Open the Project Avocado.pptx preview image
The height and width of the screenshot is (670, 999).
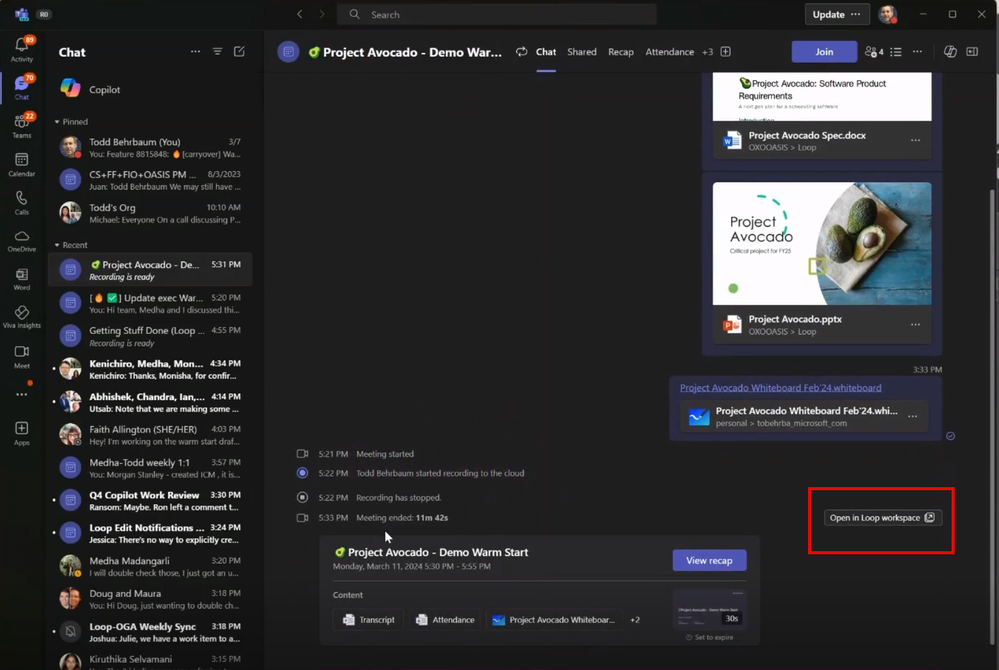[x=822, y=243]
